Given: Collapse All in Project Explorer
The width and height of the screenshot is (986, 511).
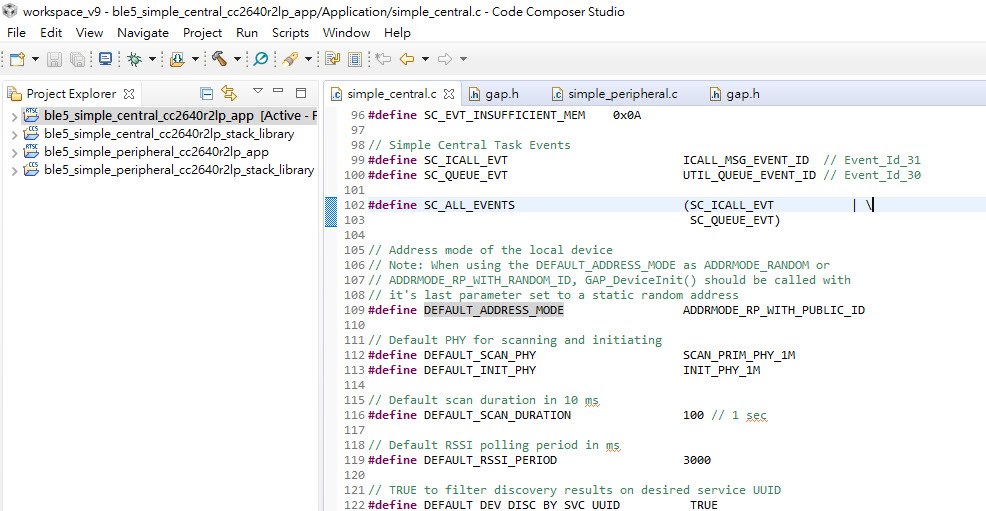Looking at the screenshot, I should (206, 94).
